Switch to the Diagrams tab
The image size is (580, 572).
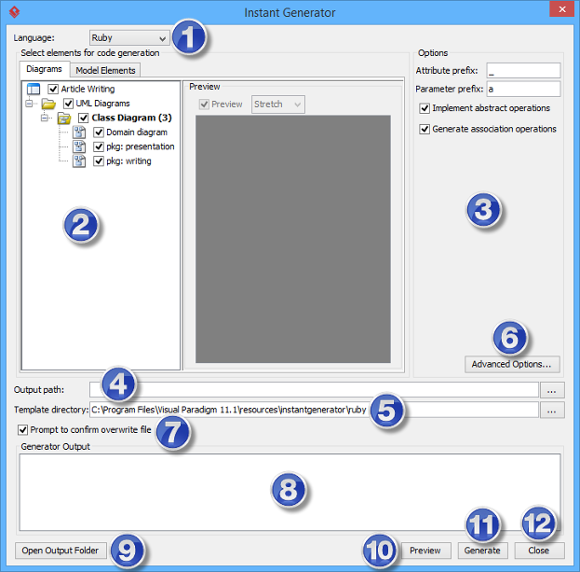tap(44, 69)
